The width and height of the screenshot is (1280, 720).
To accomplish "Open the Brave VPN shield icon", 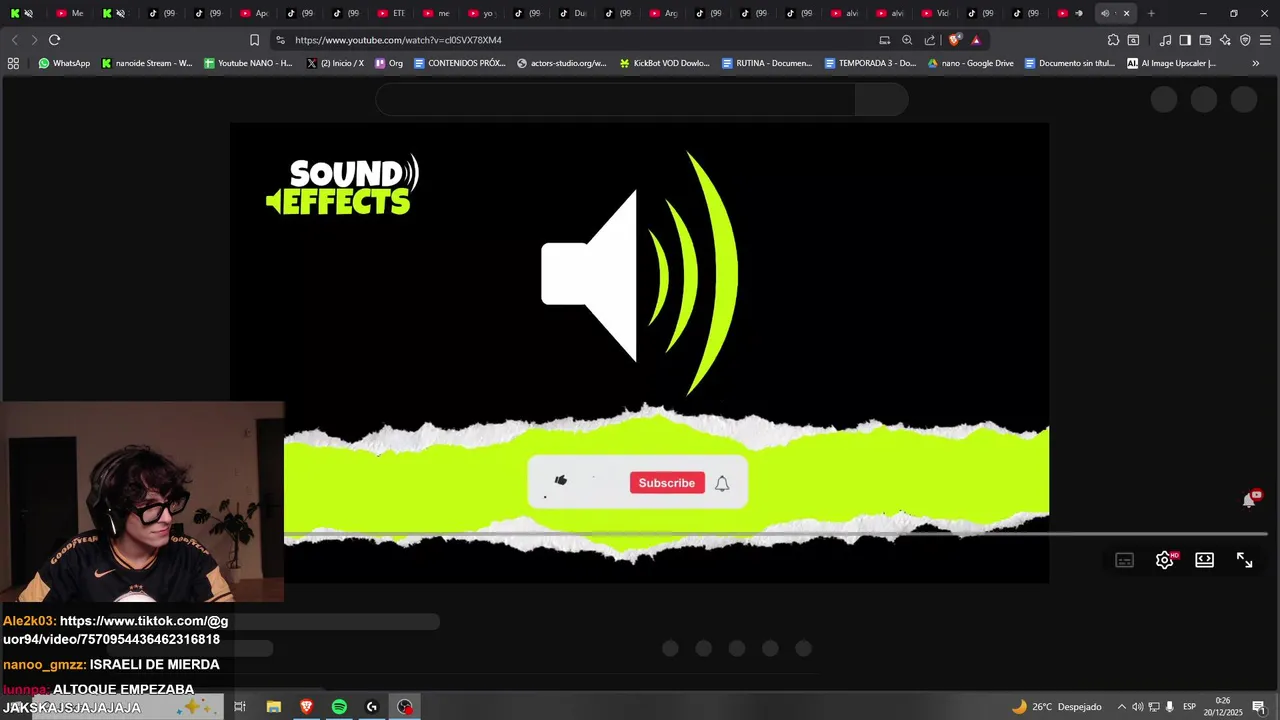I will pyautogui.click(x=1245, y=40).
